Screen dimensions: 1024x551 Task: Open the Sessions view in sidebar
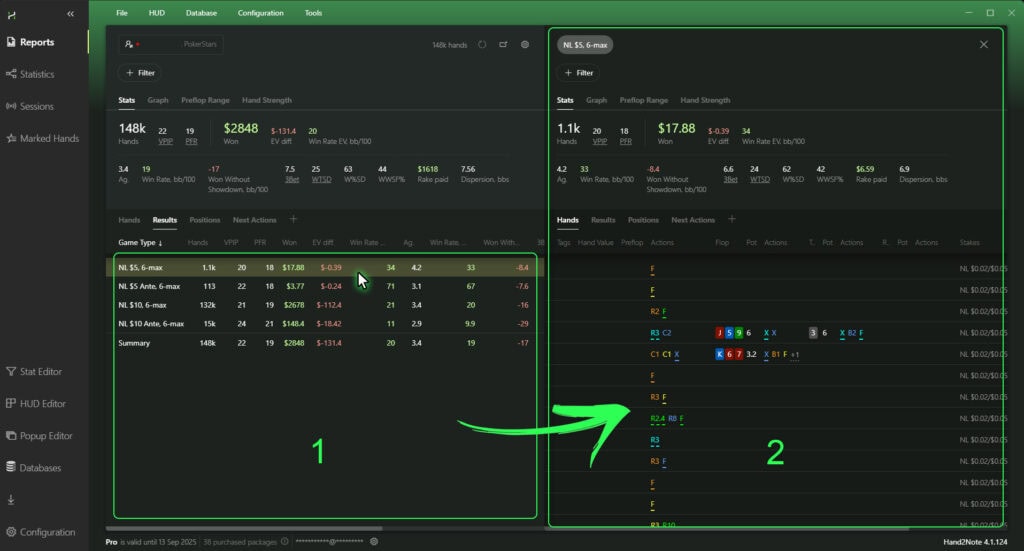37,107
